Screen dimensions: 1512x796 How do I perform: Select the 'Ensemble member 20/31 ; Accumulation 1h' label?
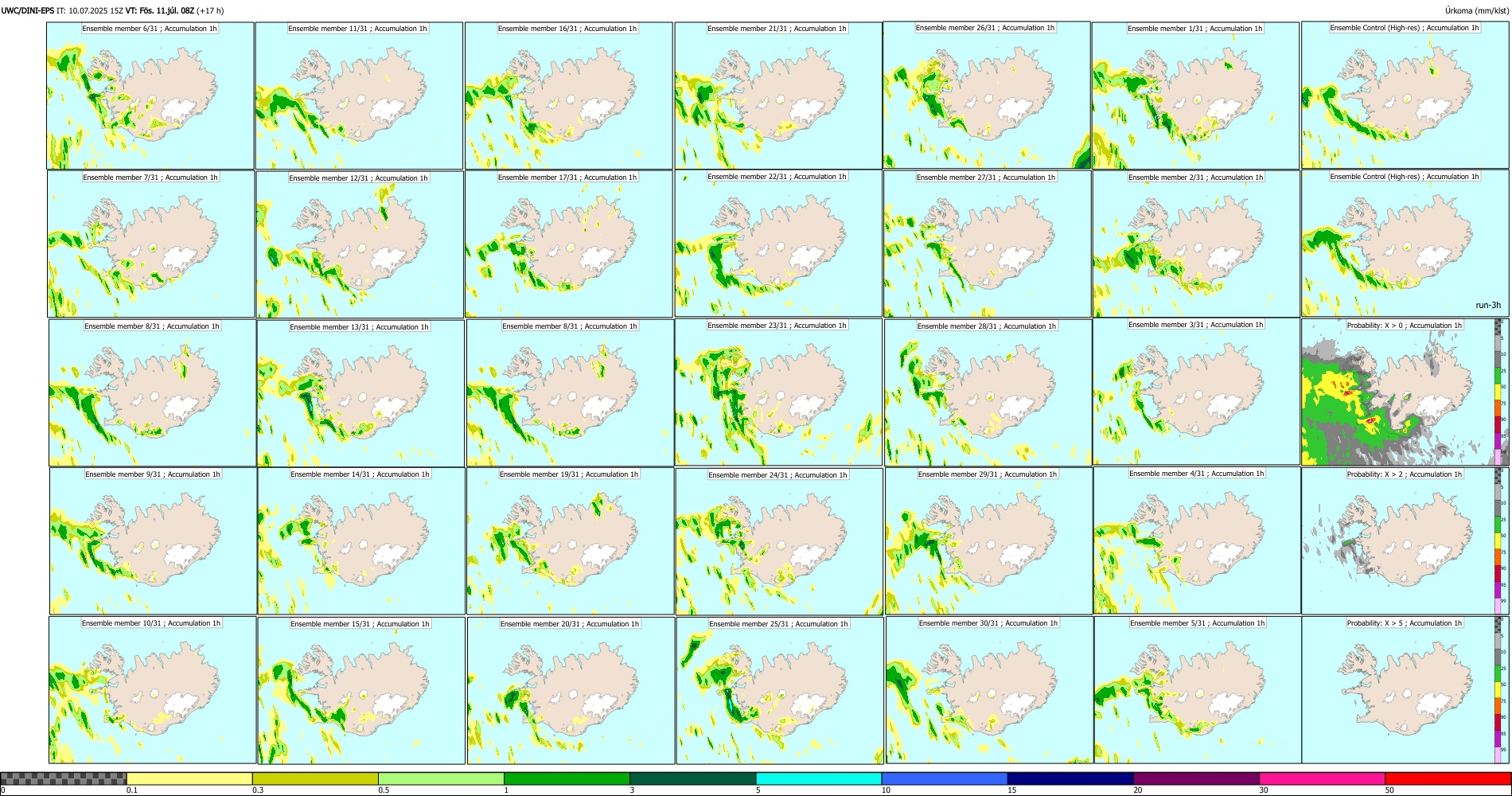point(570,624)
